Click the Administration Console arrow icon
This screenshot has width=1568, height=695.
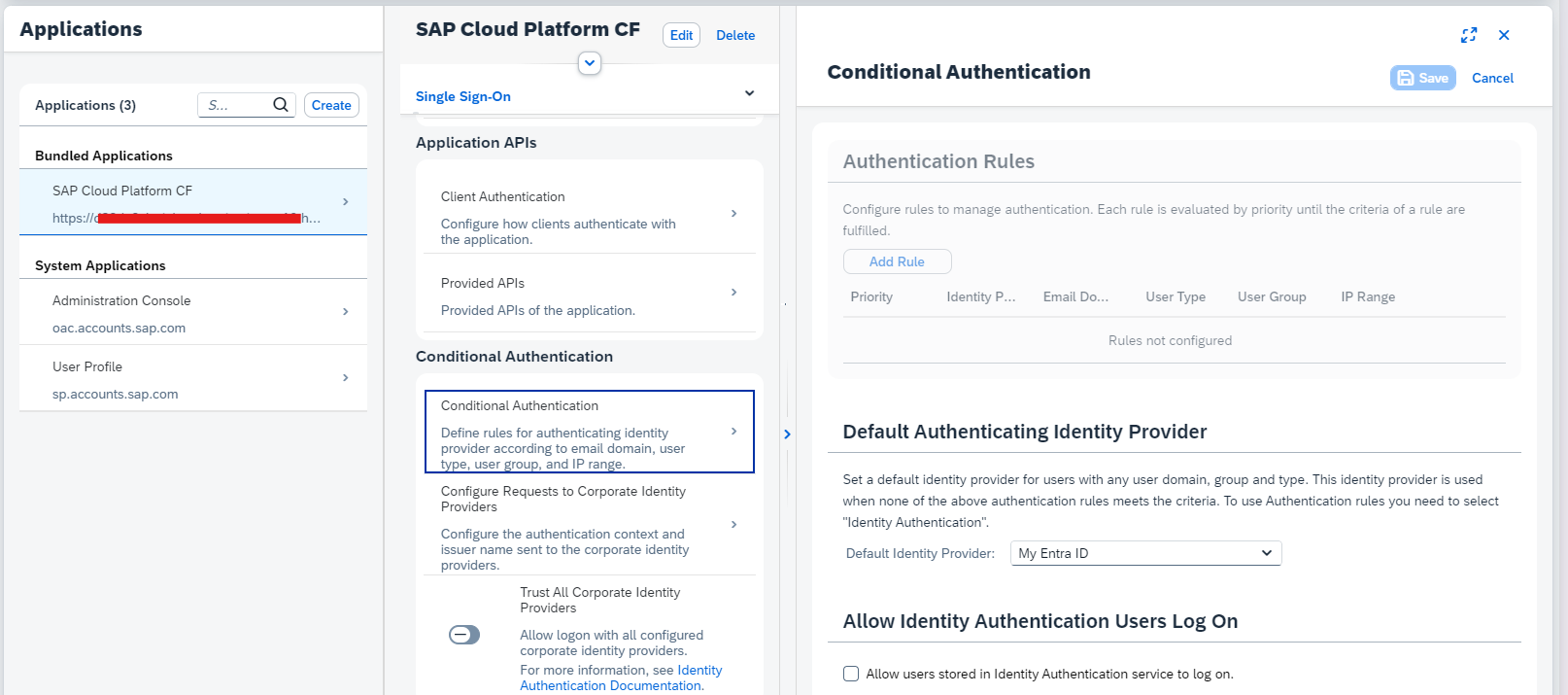click(x=345, y=312)
